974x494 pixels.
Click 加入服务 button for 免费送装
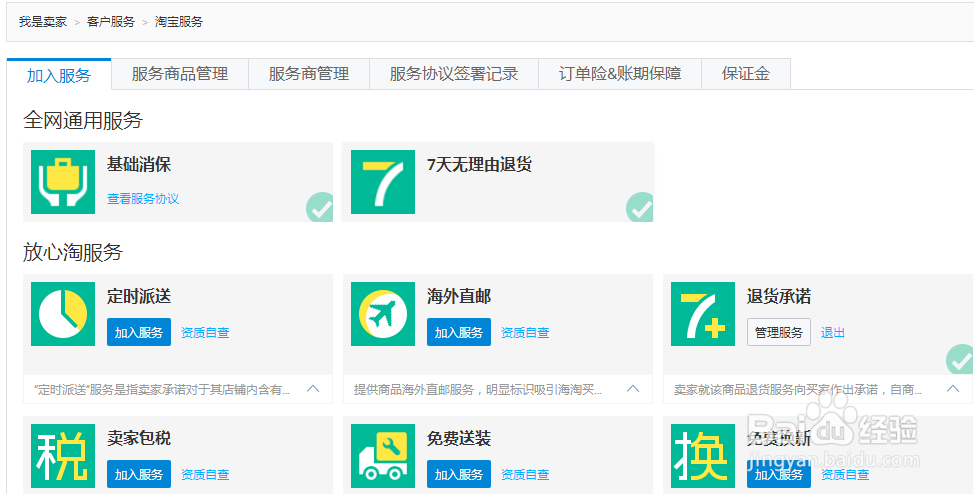[x=458, y=474]
